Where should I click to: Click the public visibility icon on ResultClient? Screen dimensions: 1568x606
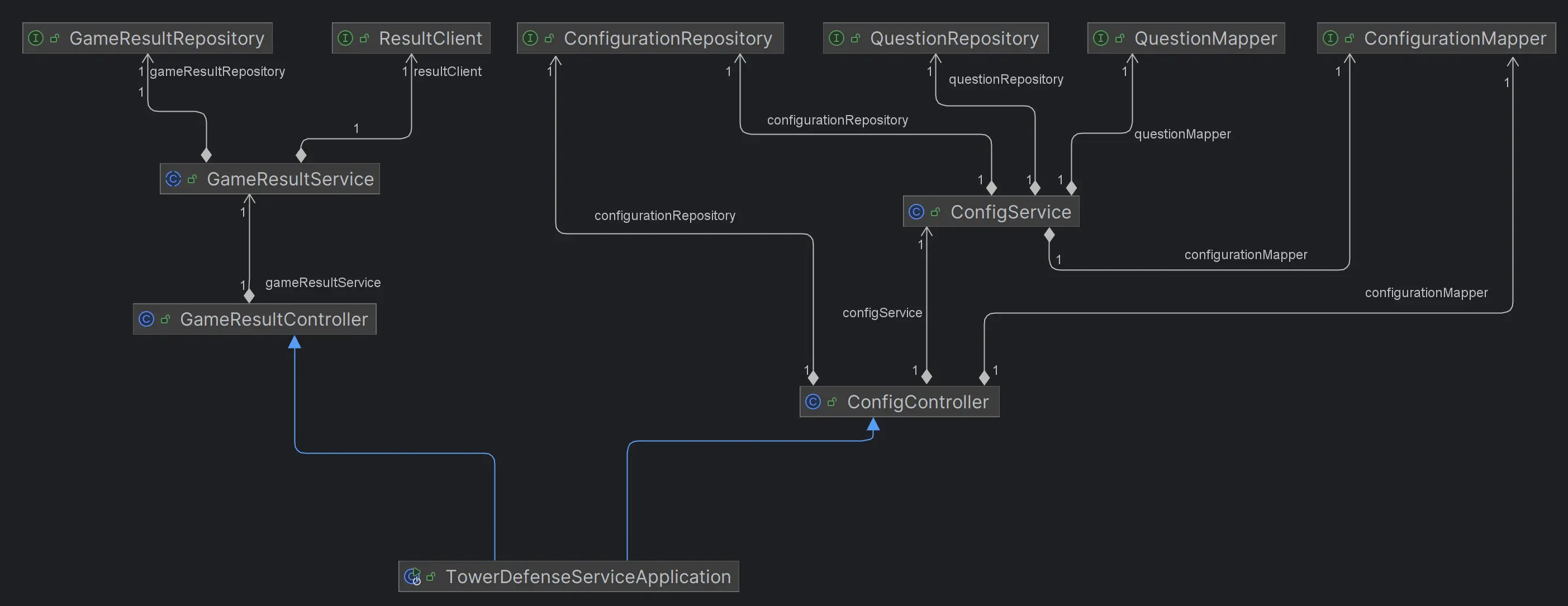[x=364, y=39]
